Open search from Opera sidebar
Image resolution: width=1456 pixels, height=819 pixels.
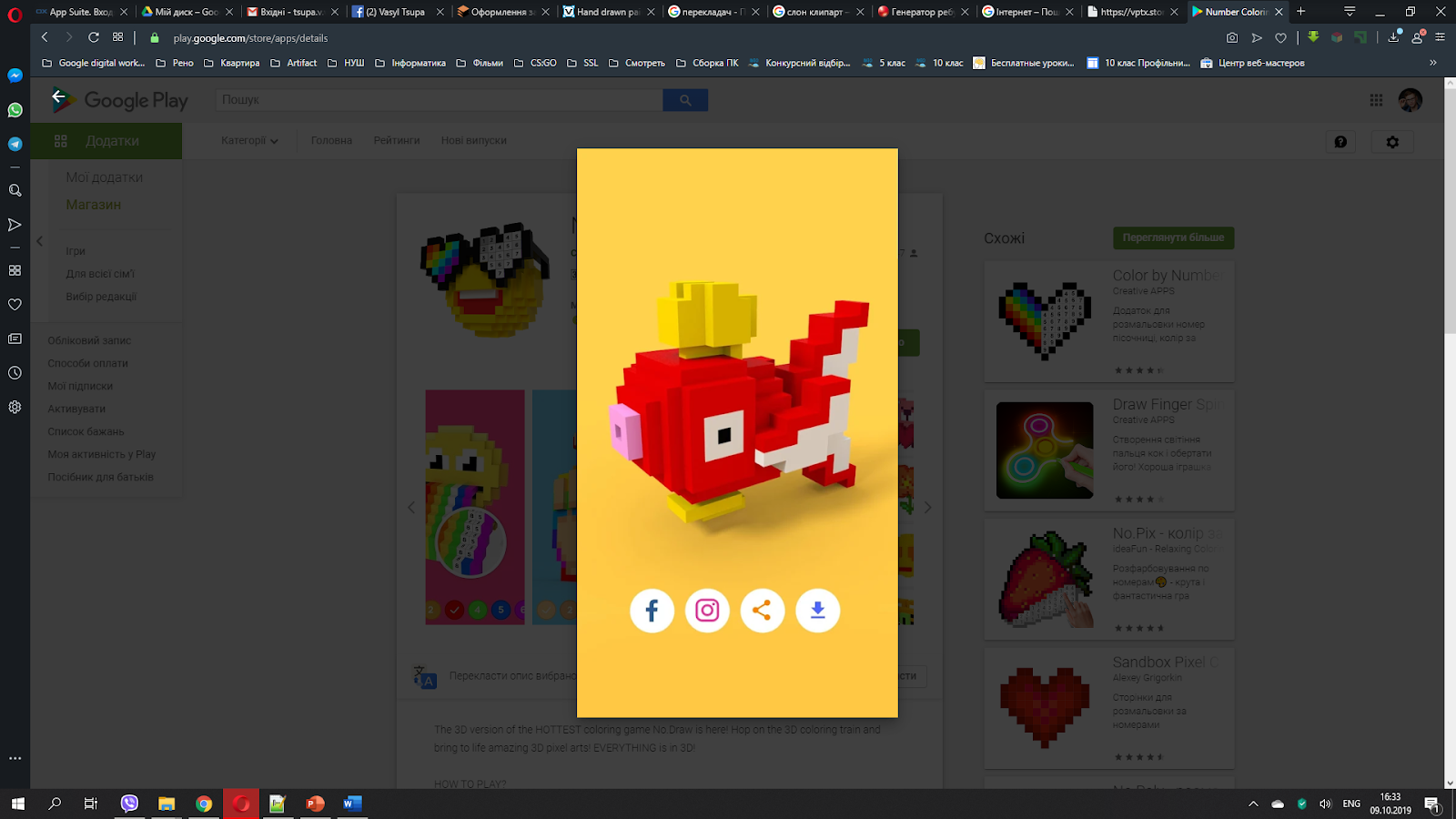tap(15, 190)
